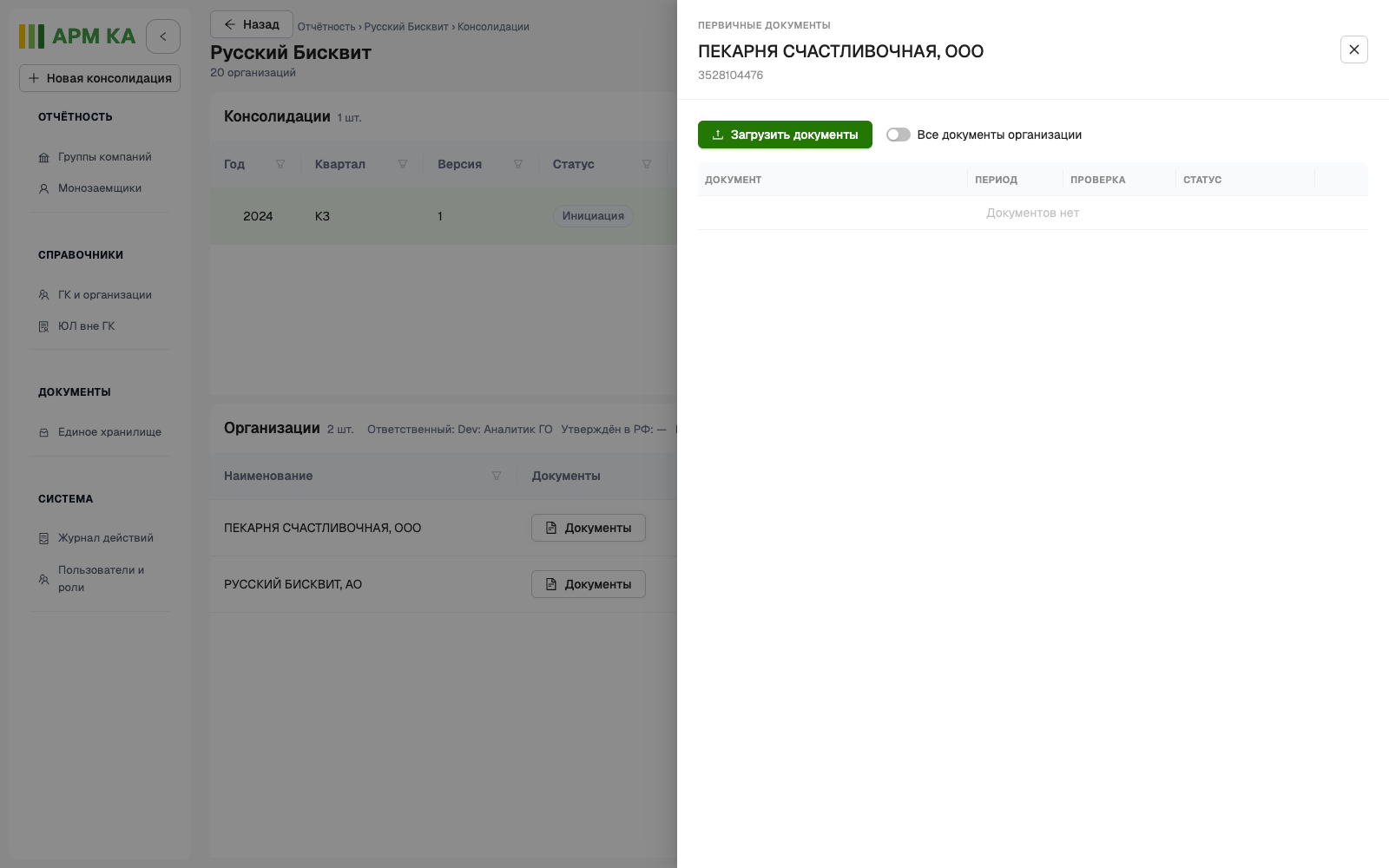The width and height of the screenshot is (1389, 868).
Task: Click Русский Бисквит breadcrumb link
Action: tap(406, 27)
